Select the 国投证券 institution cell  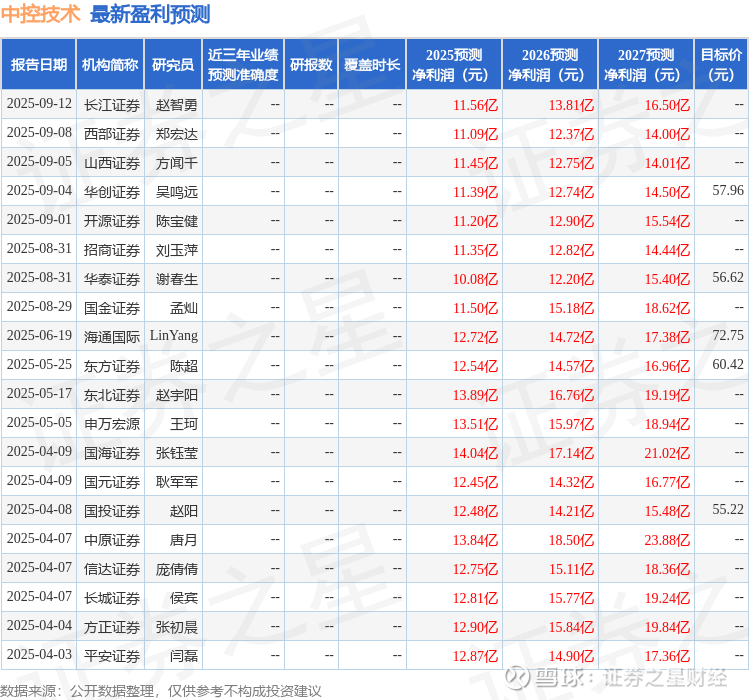point(112,511)
